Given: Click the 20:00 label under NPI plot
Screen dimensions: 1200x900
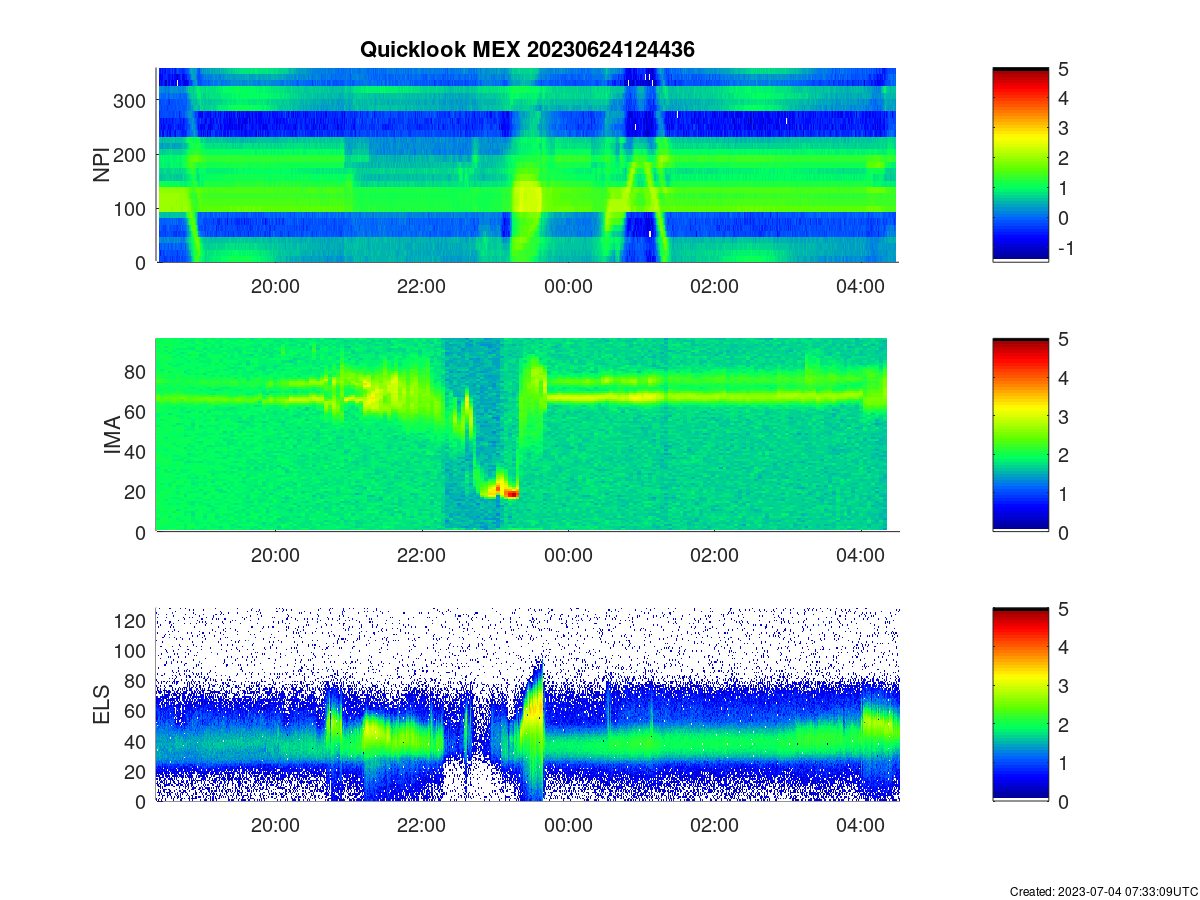Looking at the screenshot, I should point(275,286).
